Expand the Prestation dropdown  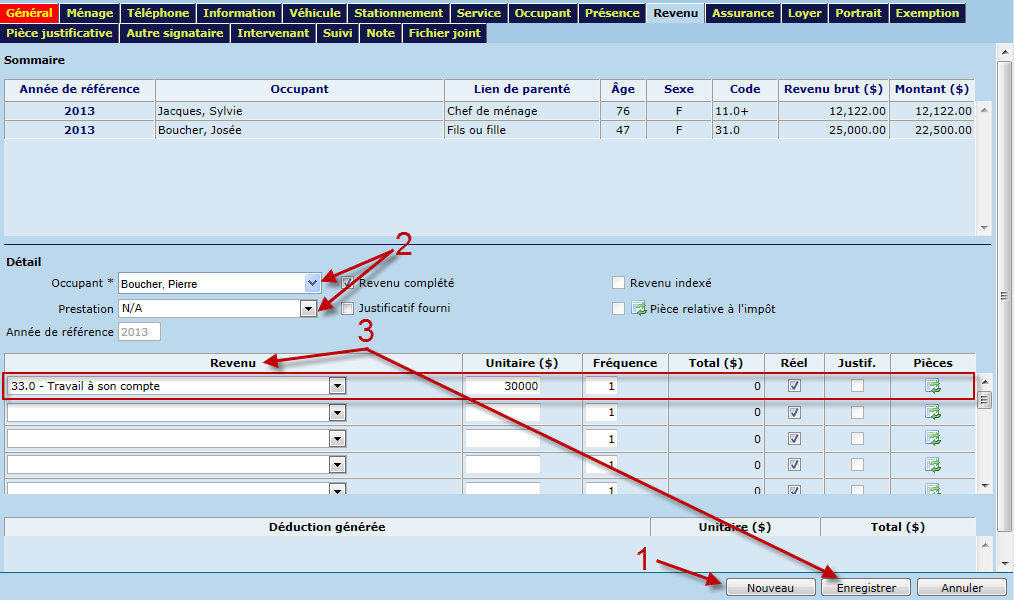[309, 309]
